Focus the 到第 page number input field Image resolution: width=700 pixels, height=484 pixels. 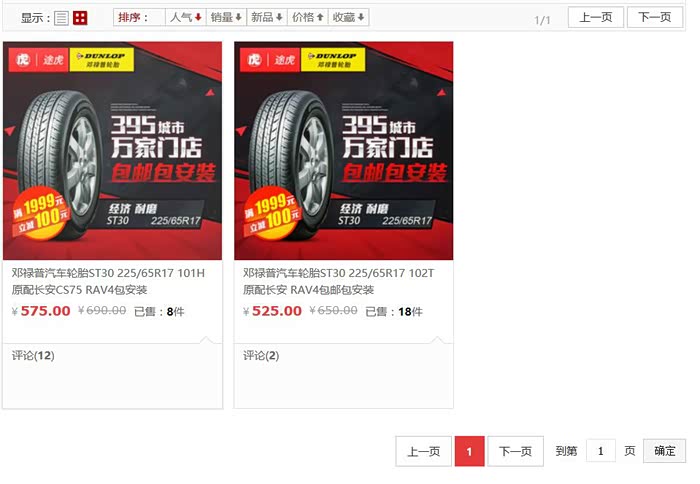[x=600, y=451]
